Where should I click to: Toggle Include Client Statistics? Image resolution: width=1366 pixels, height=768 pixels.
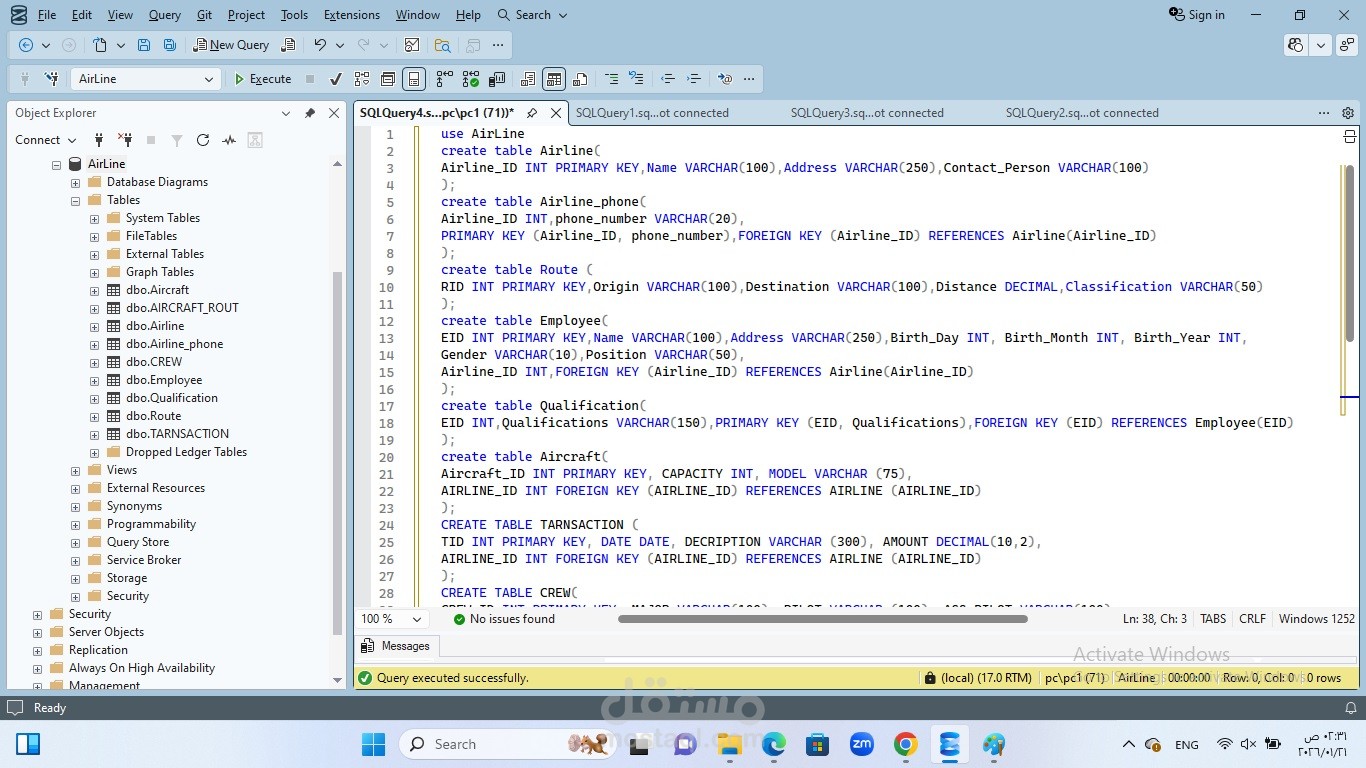click(497, 79)
